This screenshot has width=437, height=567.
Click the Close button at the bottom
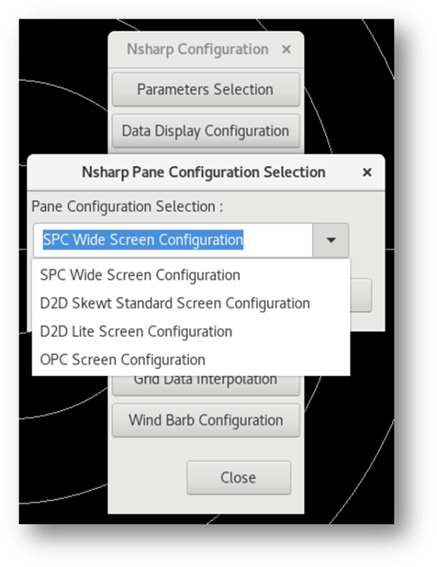(x=238, y=477)
